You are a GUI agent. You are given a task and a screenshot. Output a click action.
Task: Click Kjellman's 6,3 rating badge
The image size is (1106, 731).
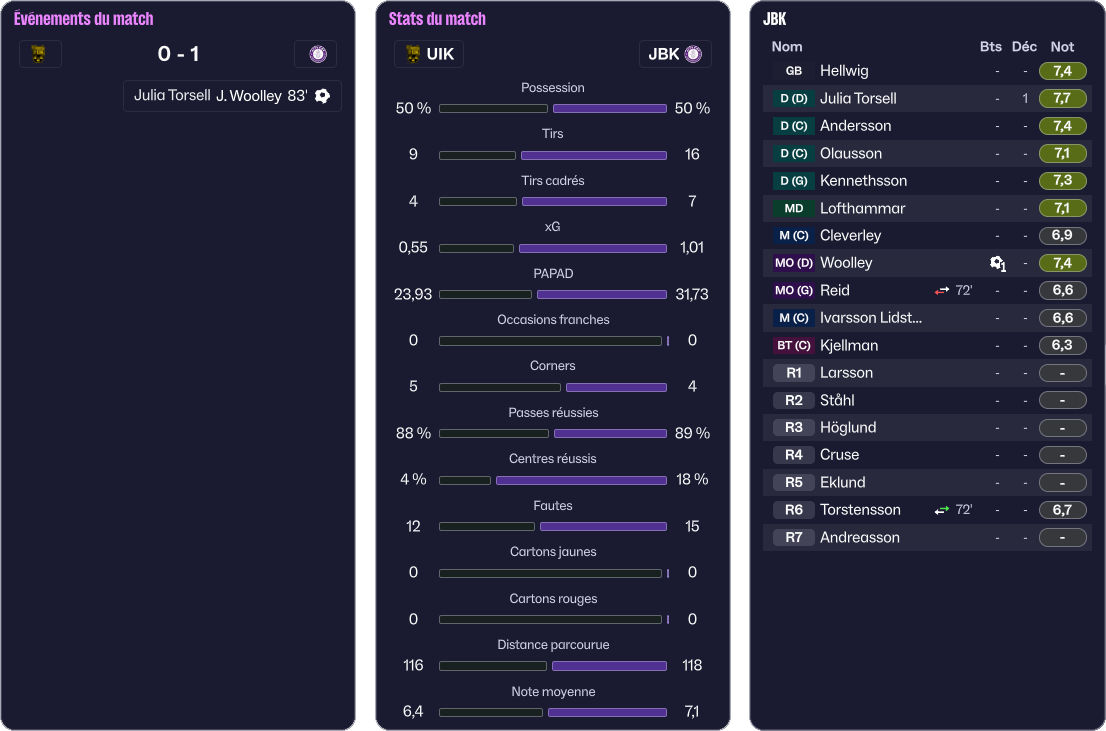tap(1062, 345)
